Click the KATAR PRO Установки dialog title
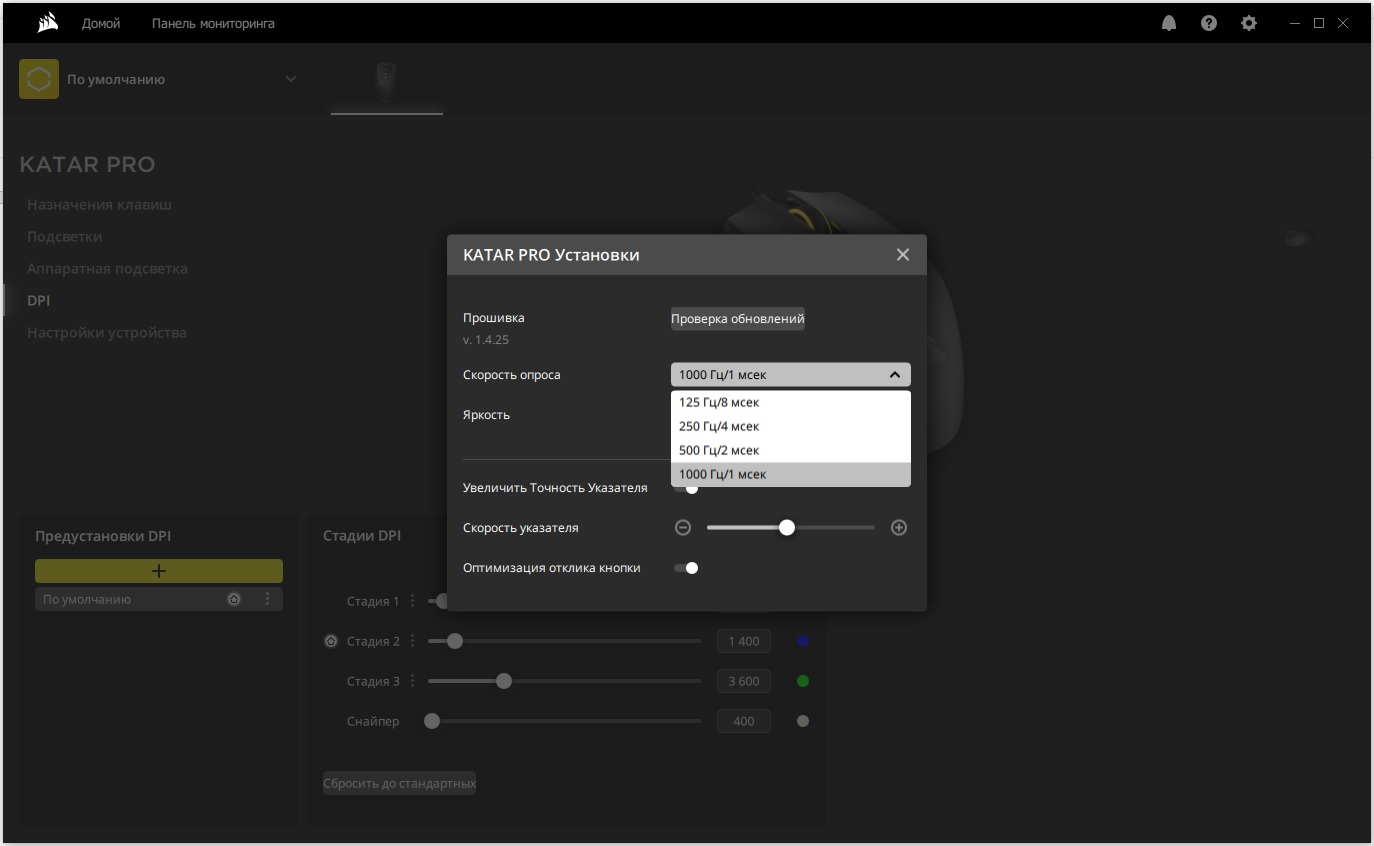1374x846 pixels. point(551,255)
